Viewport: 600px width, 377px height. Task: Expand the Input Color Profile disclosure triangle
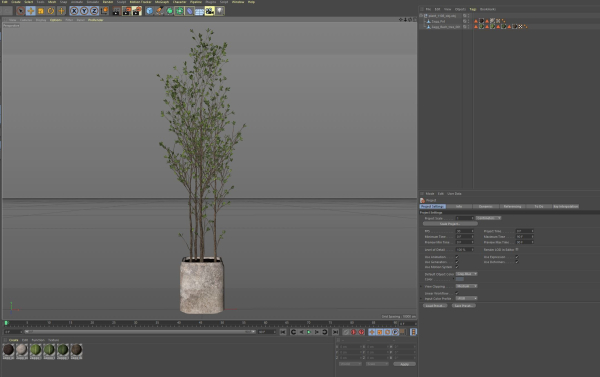point(422,299)
